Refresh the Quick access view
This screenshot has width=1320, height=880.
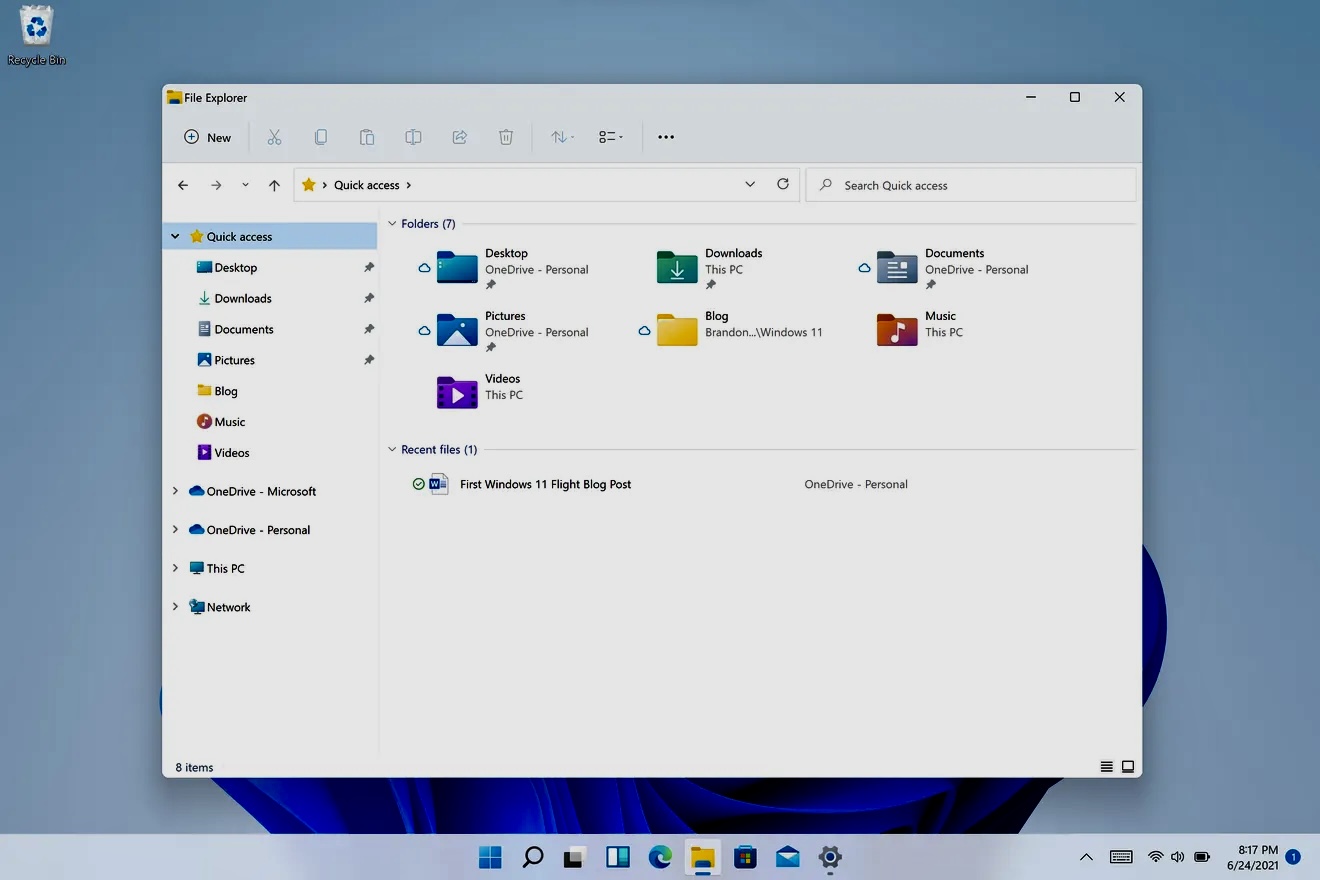(783, 184)
